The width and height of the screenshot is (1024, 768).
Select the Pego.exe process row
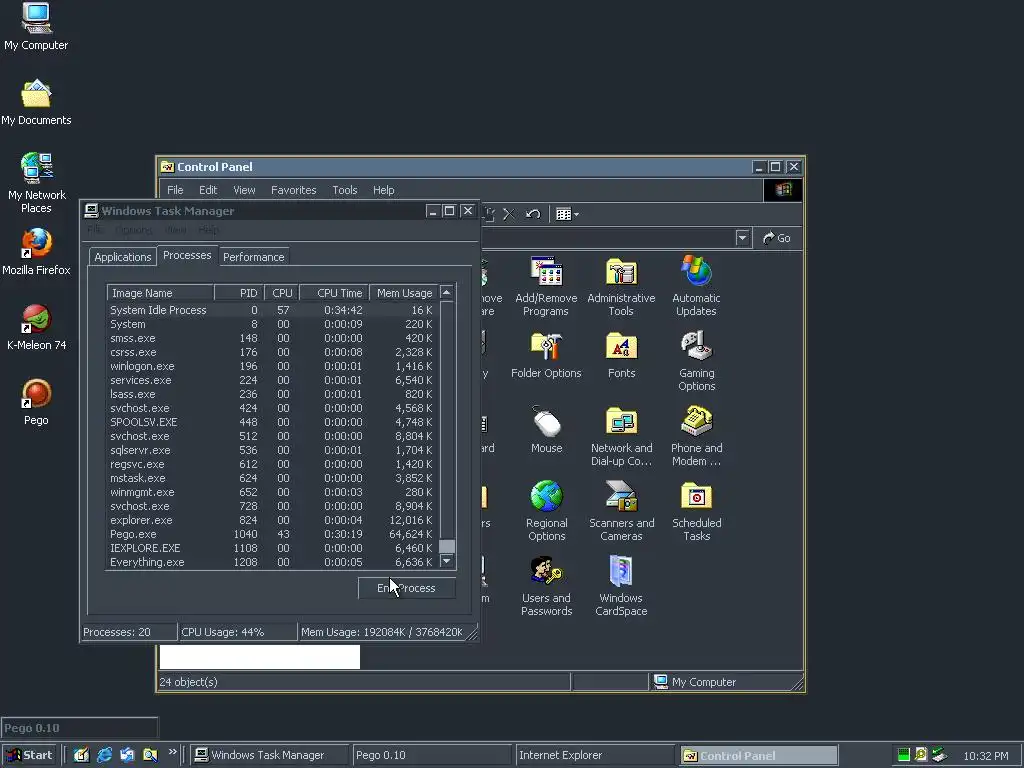click(x=272, y=534)
